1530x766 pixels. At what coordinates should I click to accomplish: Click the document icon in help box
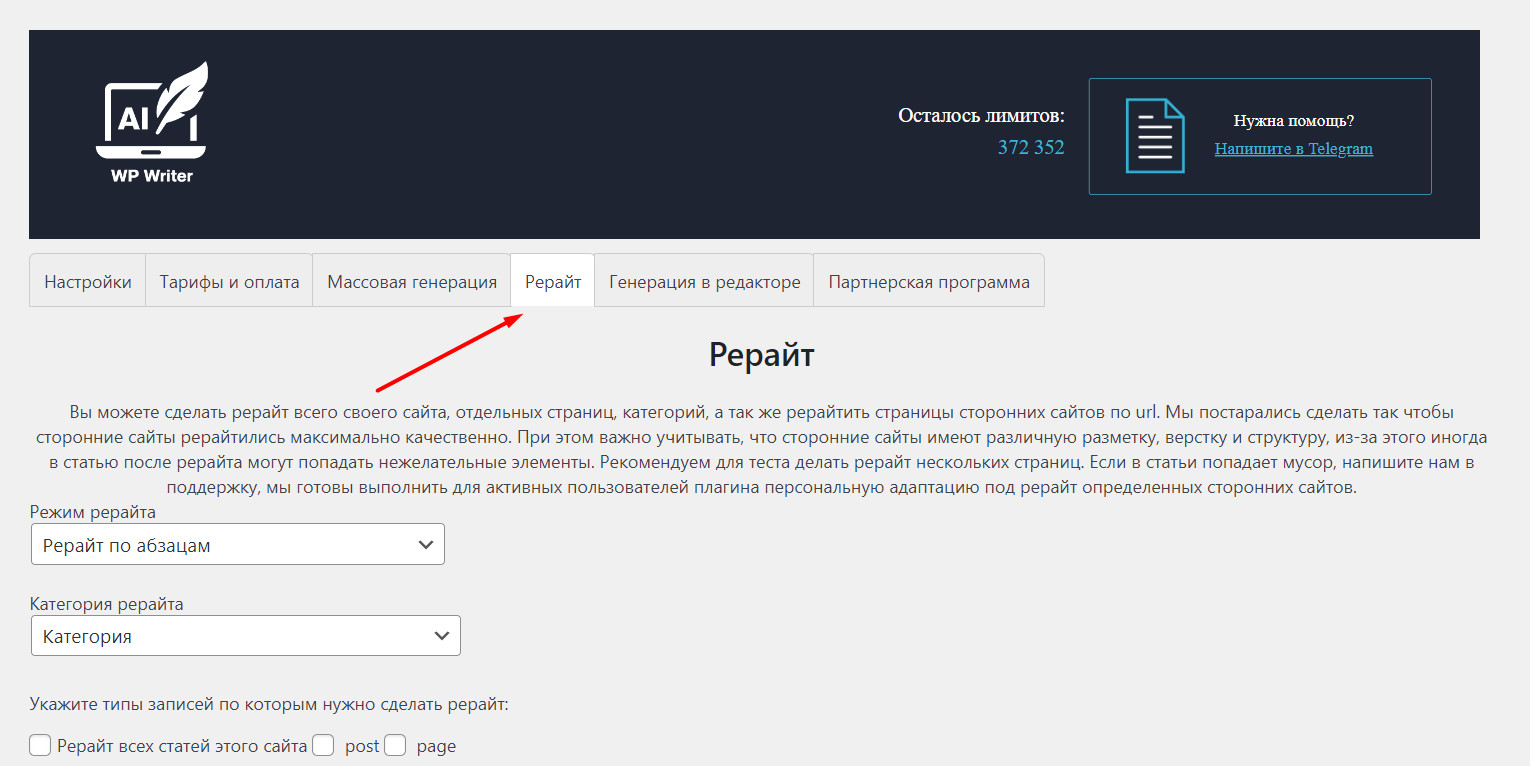(x=1154, y=136)
